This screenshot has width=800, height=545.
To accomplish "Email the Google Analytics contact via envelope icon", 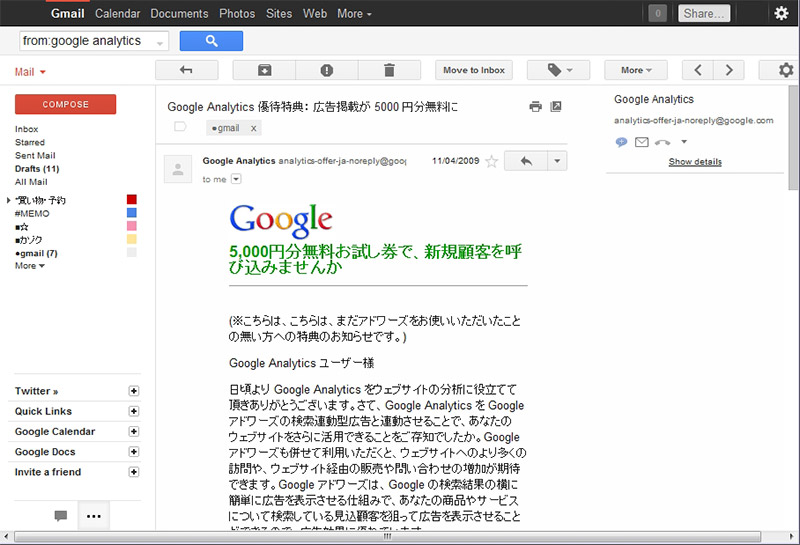I will [641, 142].
